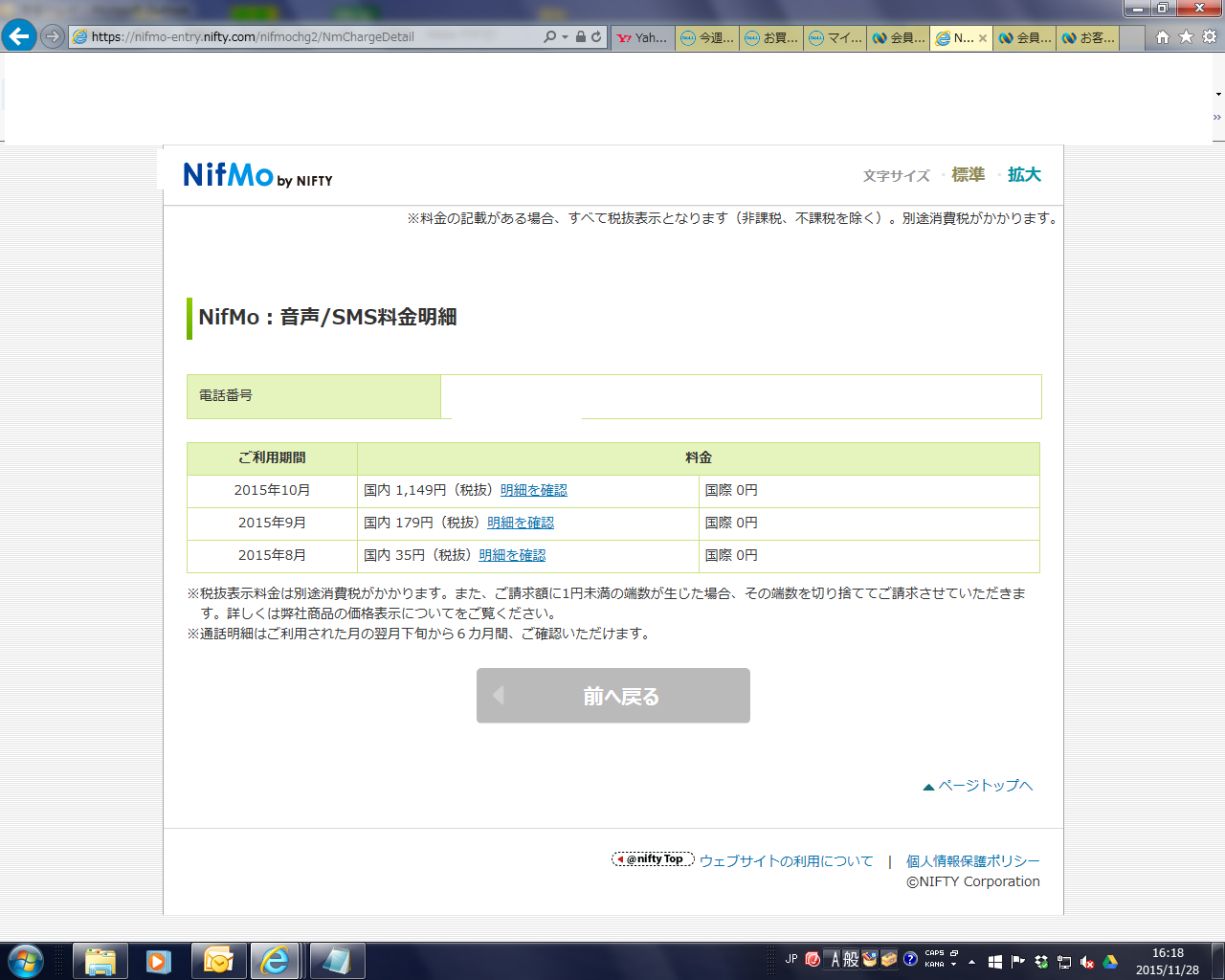Open the address bar dropdown arrow
This screenshot has width=1225, height=980.
565,37
